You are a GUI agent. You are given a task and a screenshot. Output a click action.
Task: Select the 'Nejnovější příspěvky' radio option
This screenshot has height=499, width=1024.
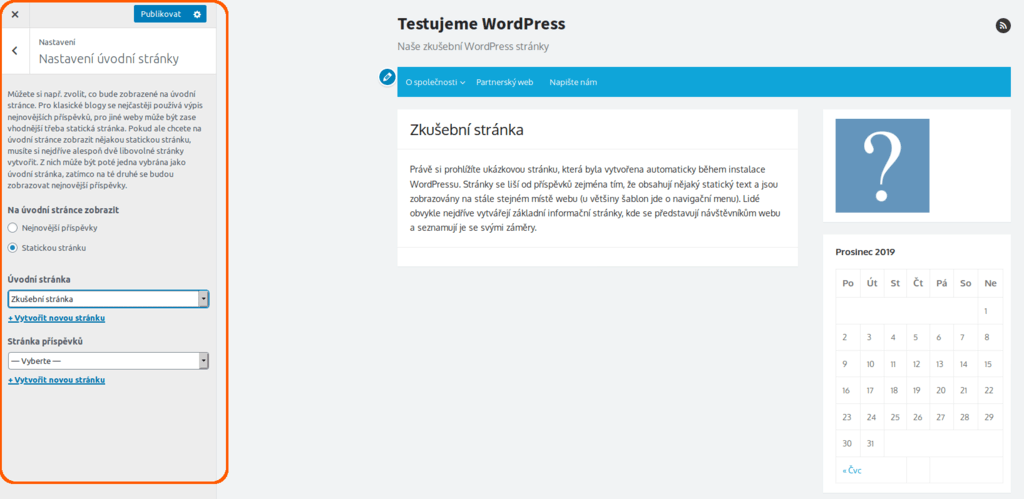pos(13,228)
